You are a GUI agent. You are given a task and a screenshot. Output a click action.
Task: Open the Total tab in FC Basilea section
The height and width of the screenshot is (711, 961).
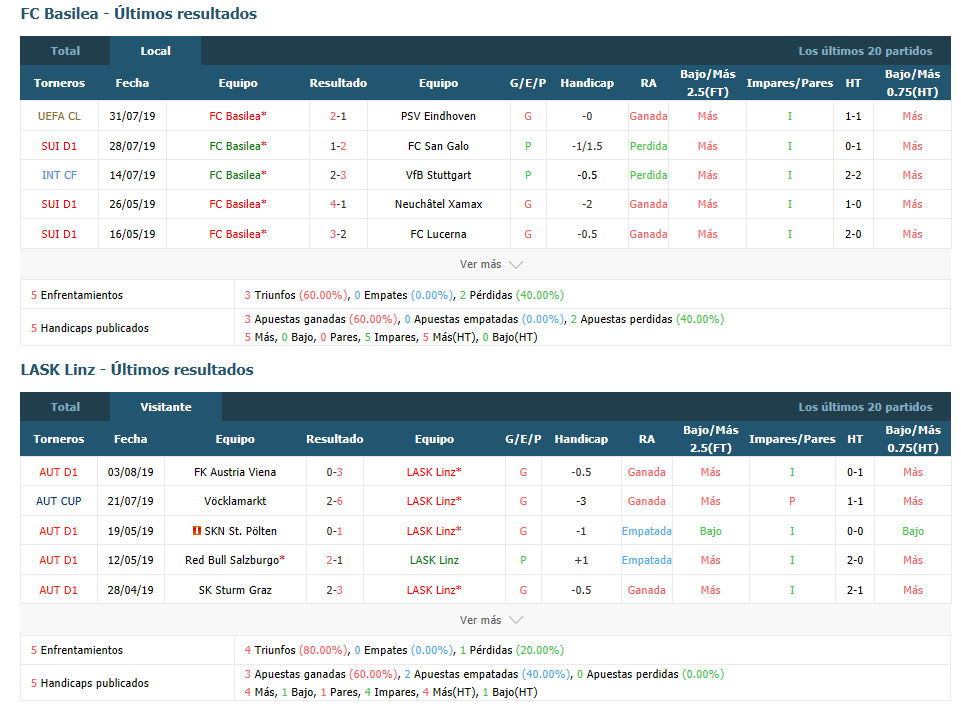(65, 51)
